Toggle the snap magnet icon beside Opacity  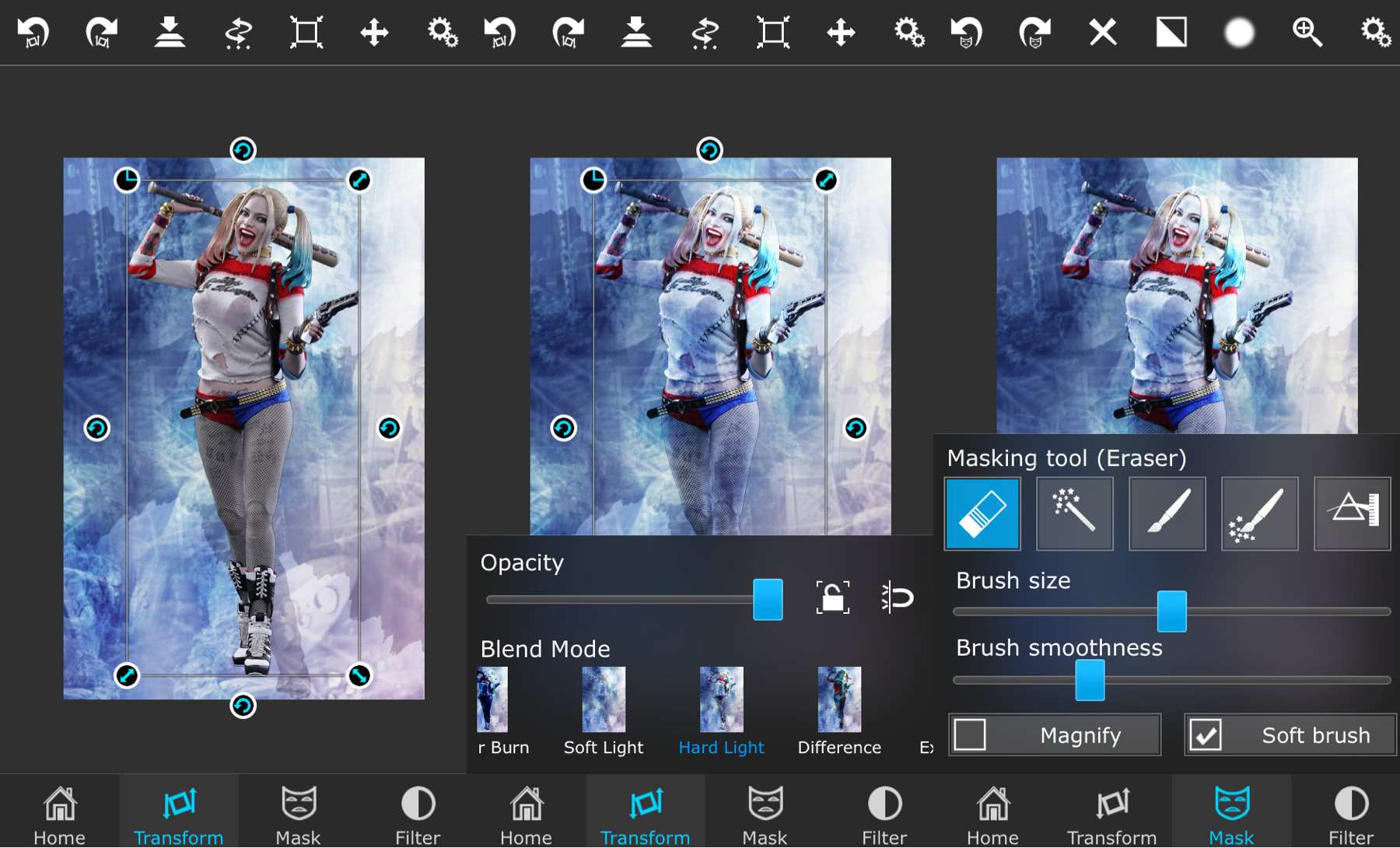[897, 597]
